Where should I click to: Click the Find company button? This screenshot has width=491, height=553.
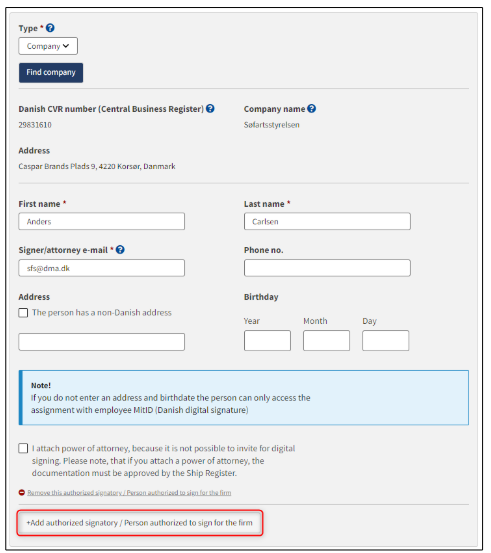click(x=51, y=73)
